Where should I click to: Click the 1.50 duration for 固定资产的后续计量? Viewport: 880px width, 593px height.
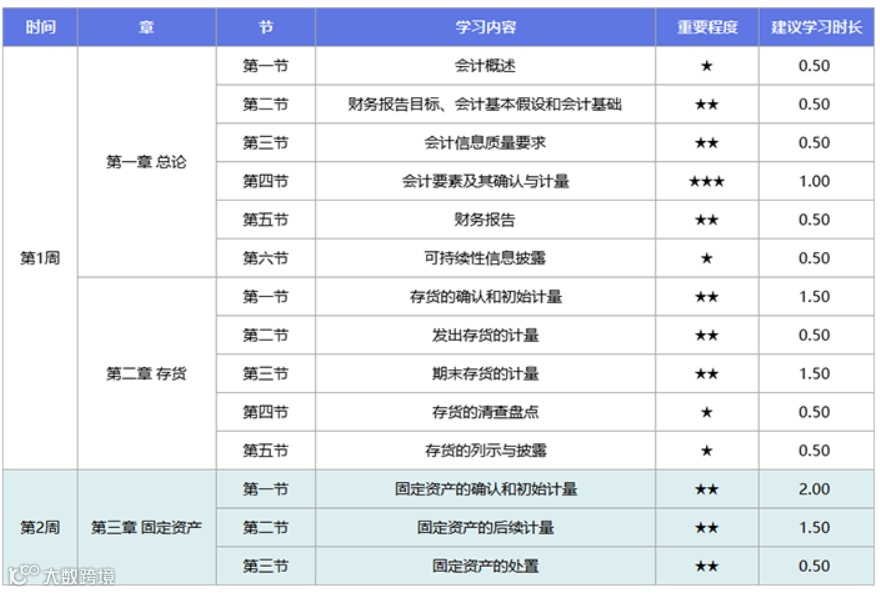[x=814, y=527]
